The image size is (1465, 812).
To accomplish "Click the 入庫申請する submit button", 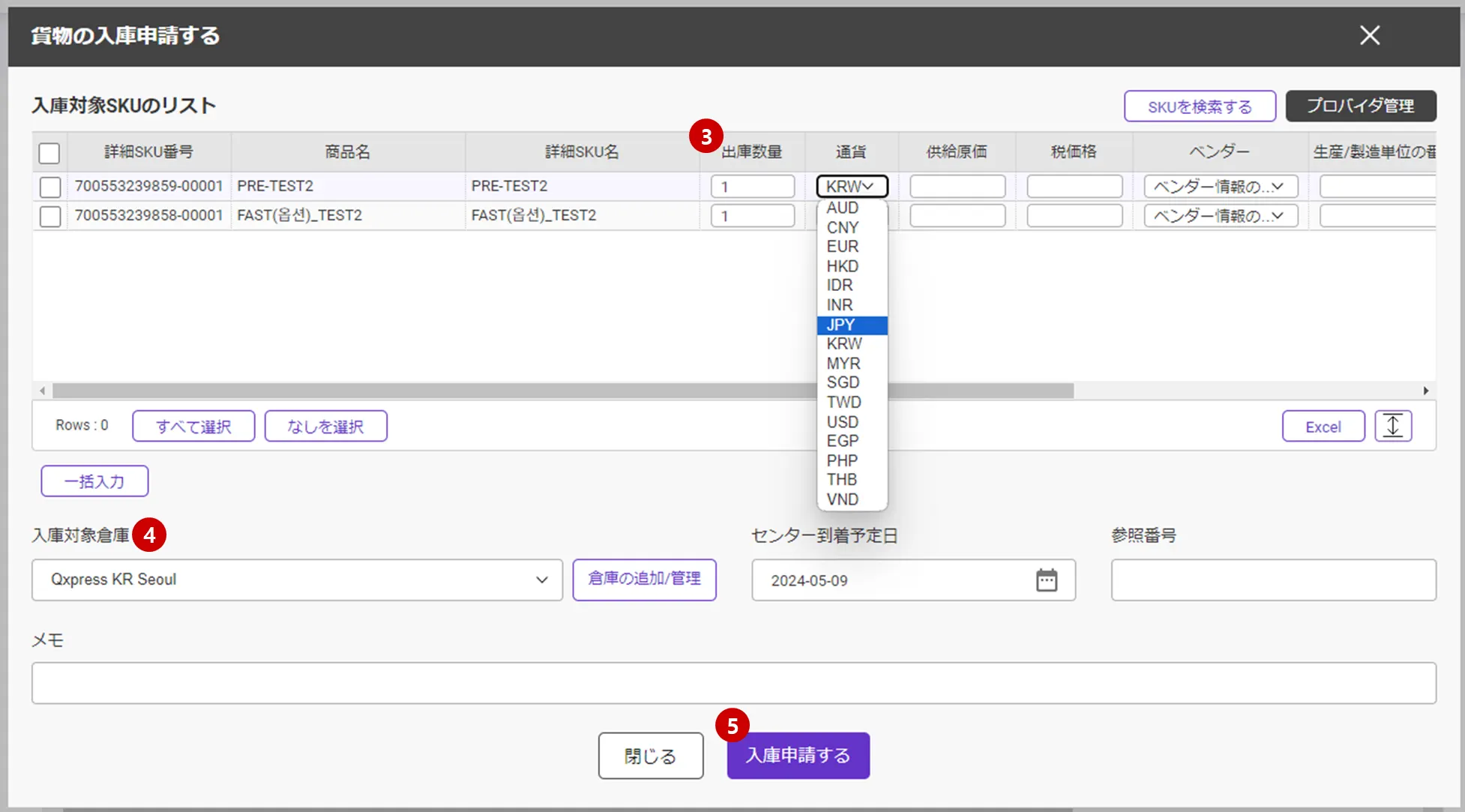I will pyautogui.click(x=798, y=755).
